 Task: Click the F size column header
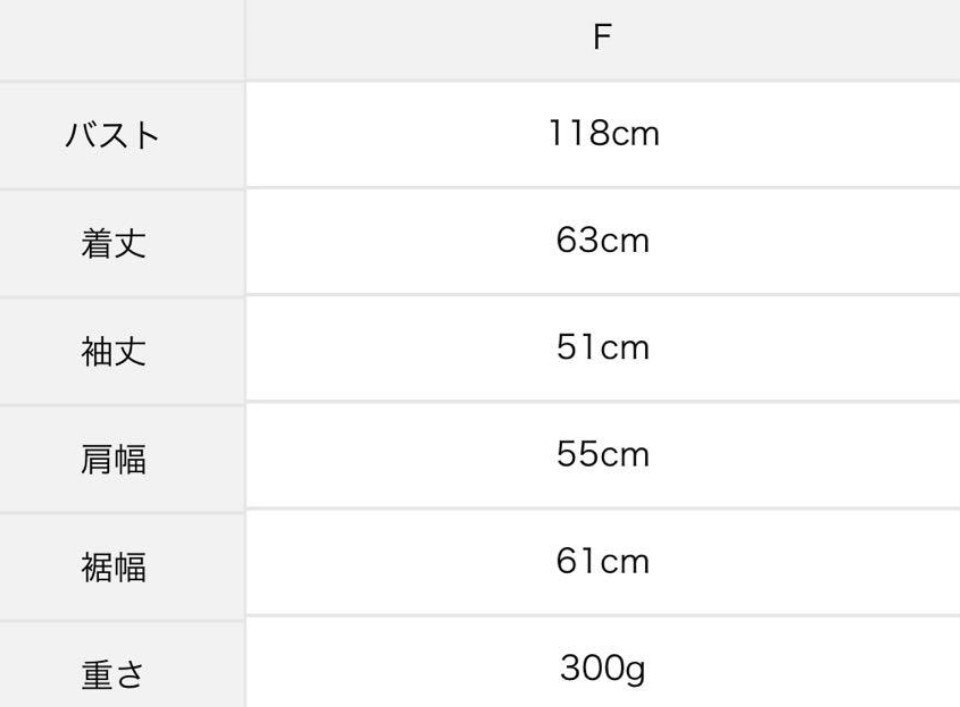tap(601, 39)
